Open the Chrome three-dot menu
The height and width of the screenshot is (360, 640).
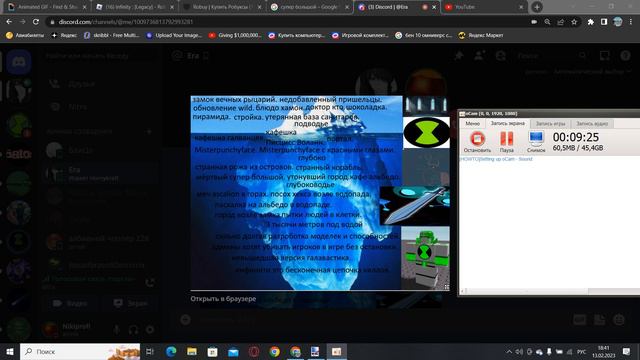631,22
